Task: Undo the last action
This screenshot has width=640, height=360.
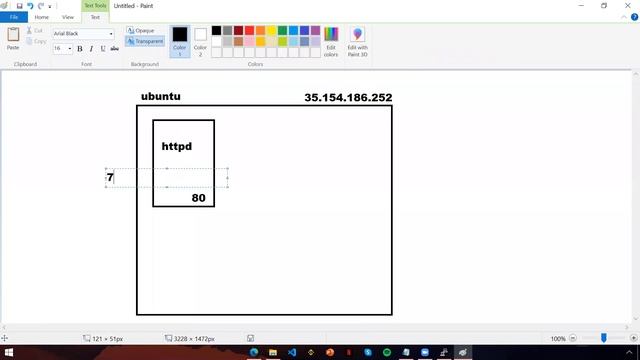Action: [30, 6]
